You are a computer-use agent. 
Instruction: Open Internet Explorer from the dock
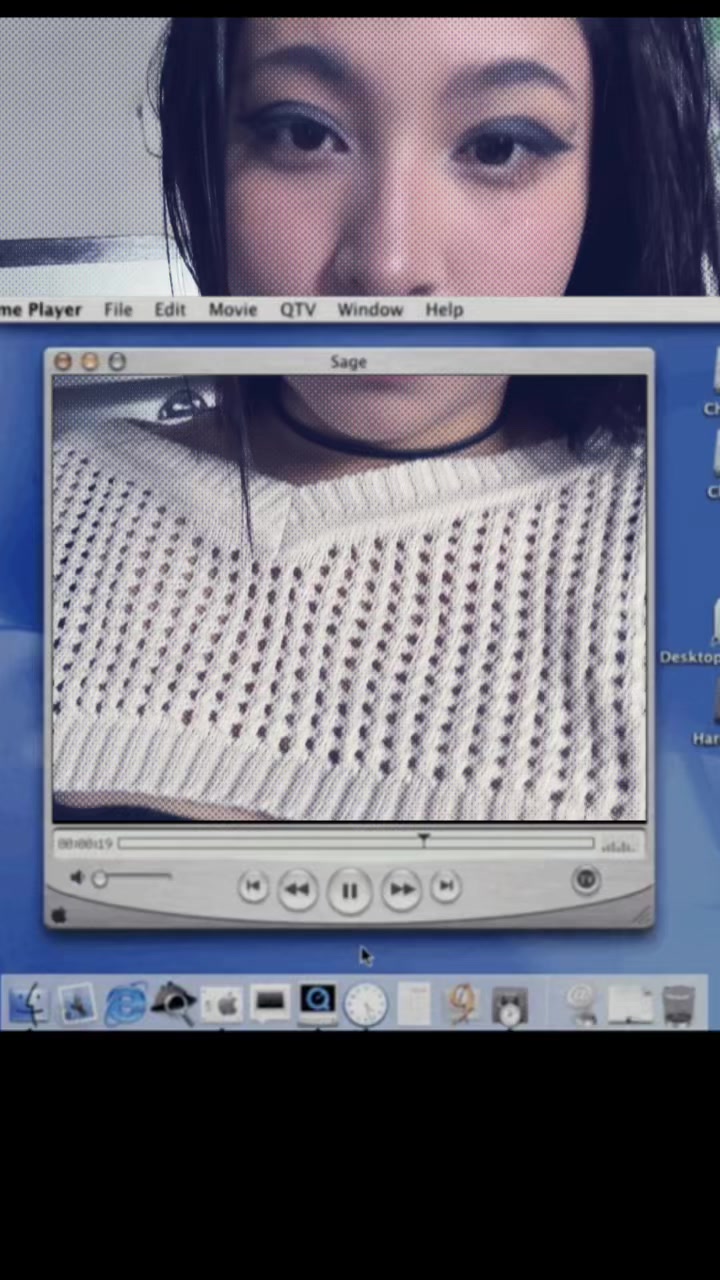(125, 1003)
